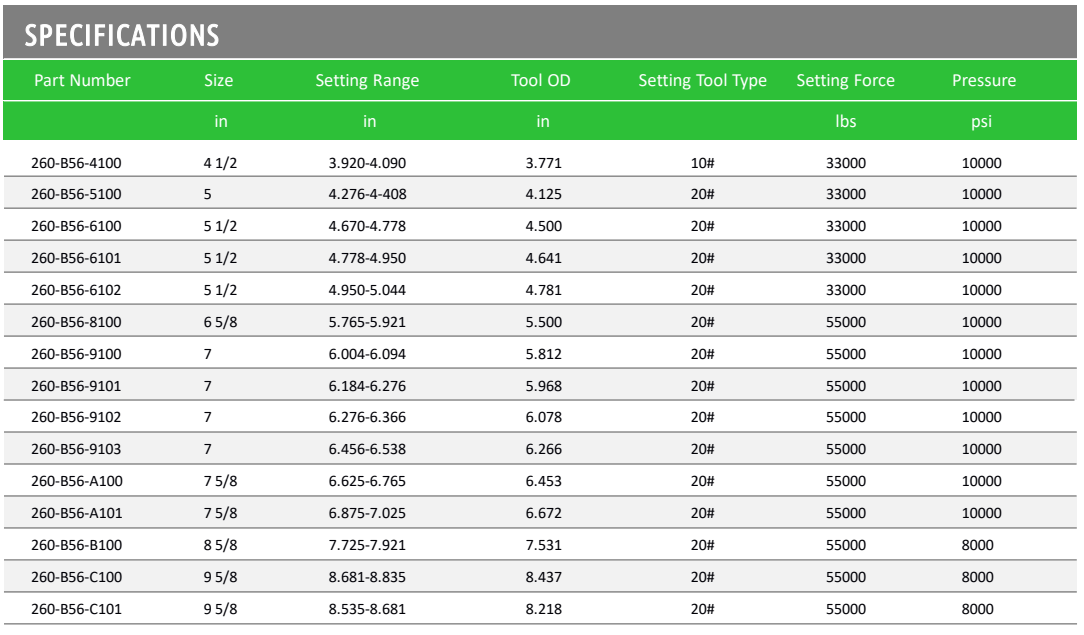The width and height of the screenshot is (1084, 635).
Task: Click Tool OD value 4.500
Action: click(543, 226)
